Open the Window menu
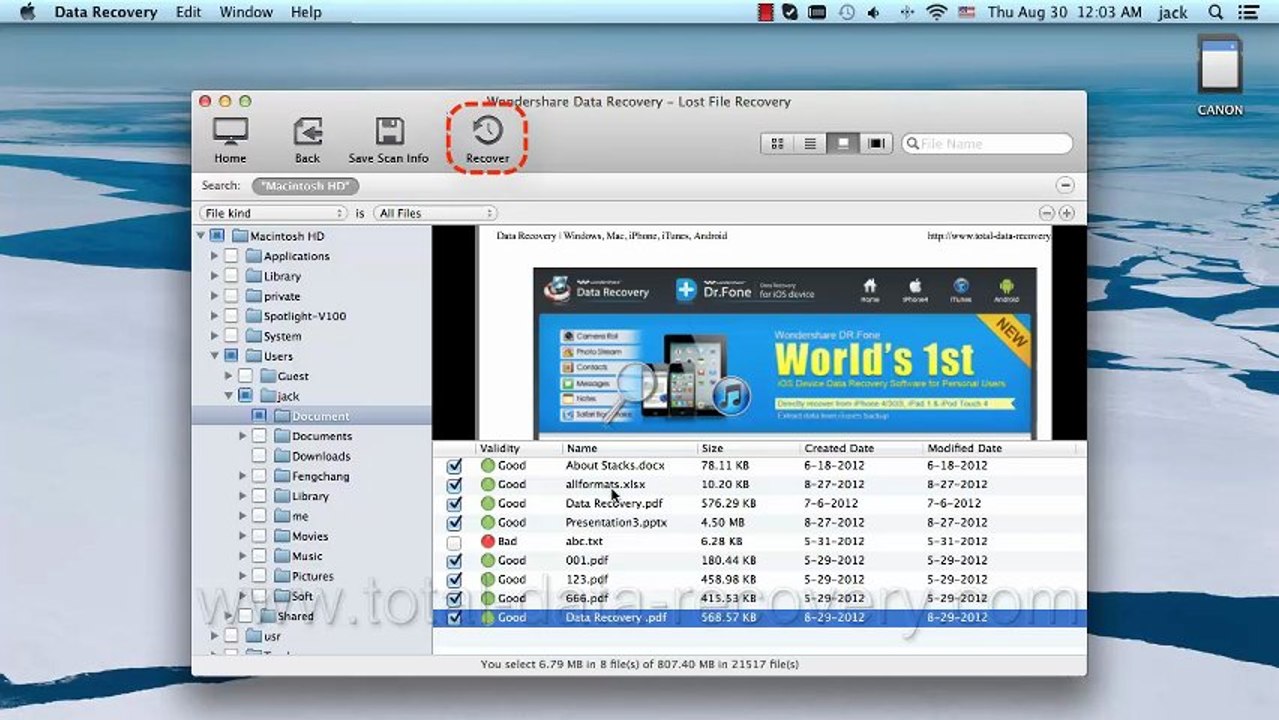 click(246, 12)
